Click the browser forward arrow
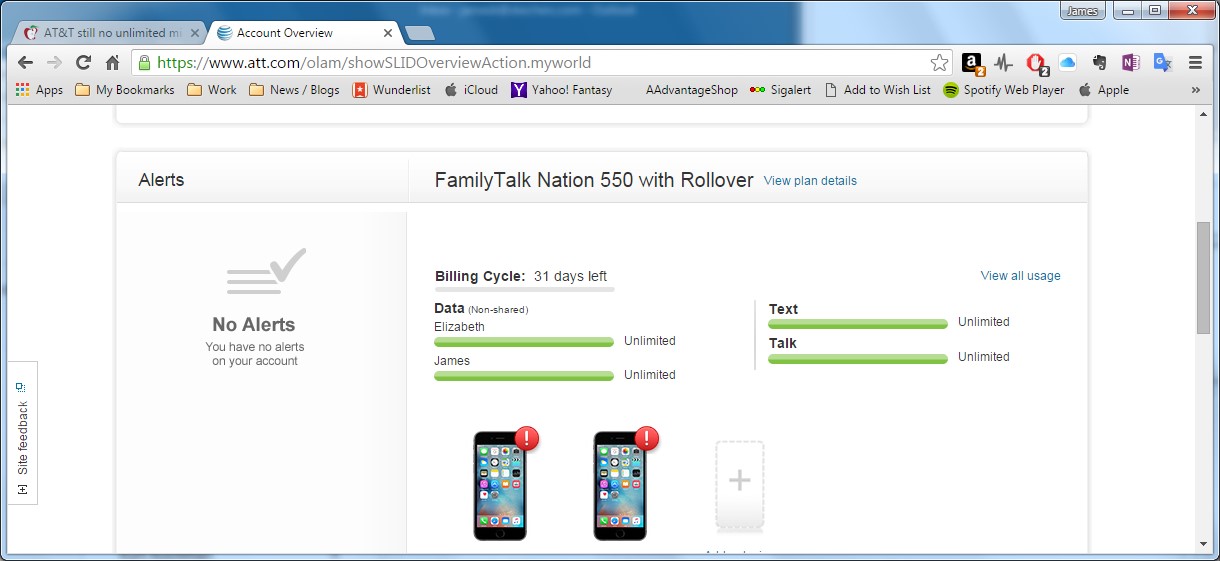The image size is (1220, 561). (x=55, y=62)
